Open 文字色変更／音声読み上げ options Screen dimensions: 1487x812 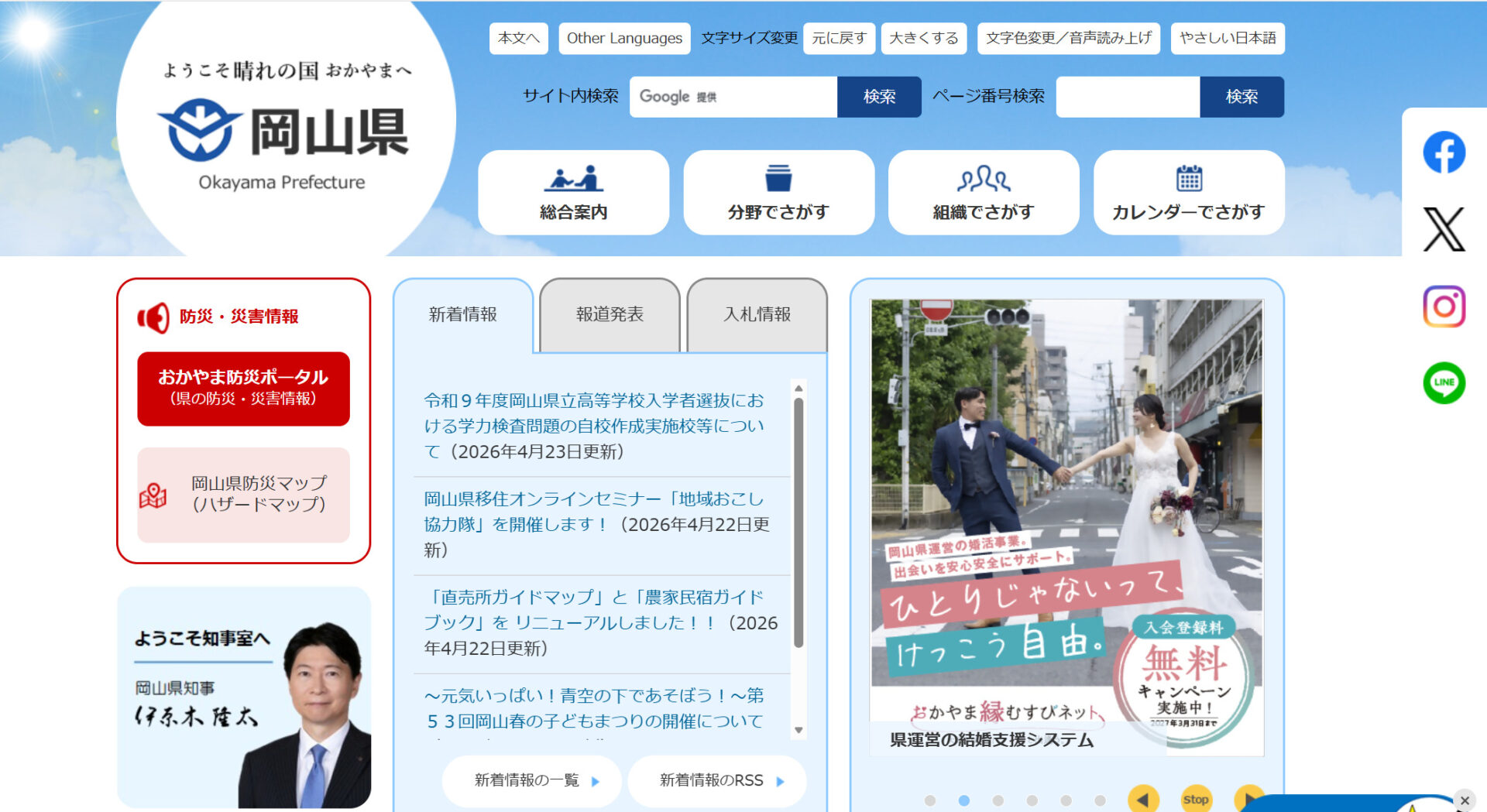pos(1069,38)
